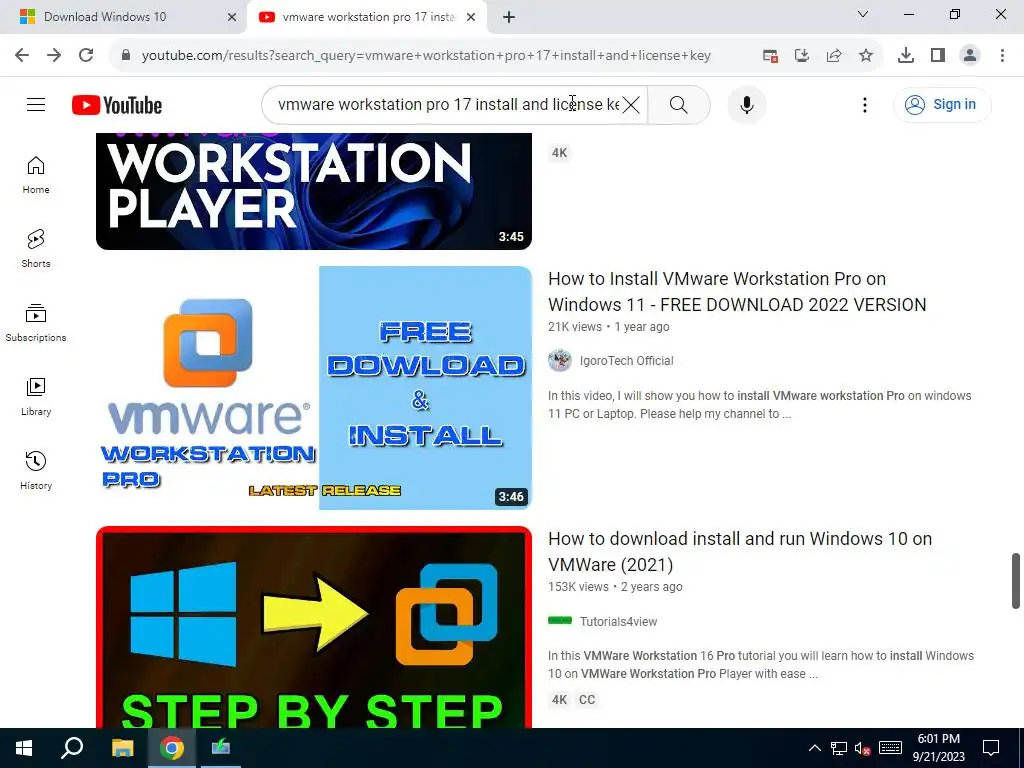The image size is (1024, 768).
Task: Visit IgoroTech Official channel
Action: click(x=626, y=360)
